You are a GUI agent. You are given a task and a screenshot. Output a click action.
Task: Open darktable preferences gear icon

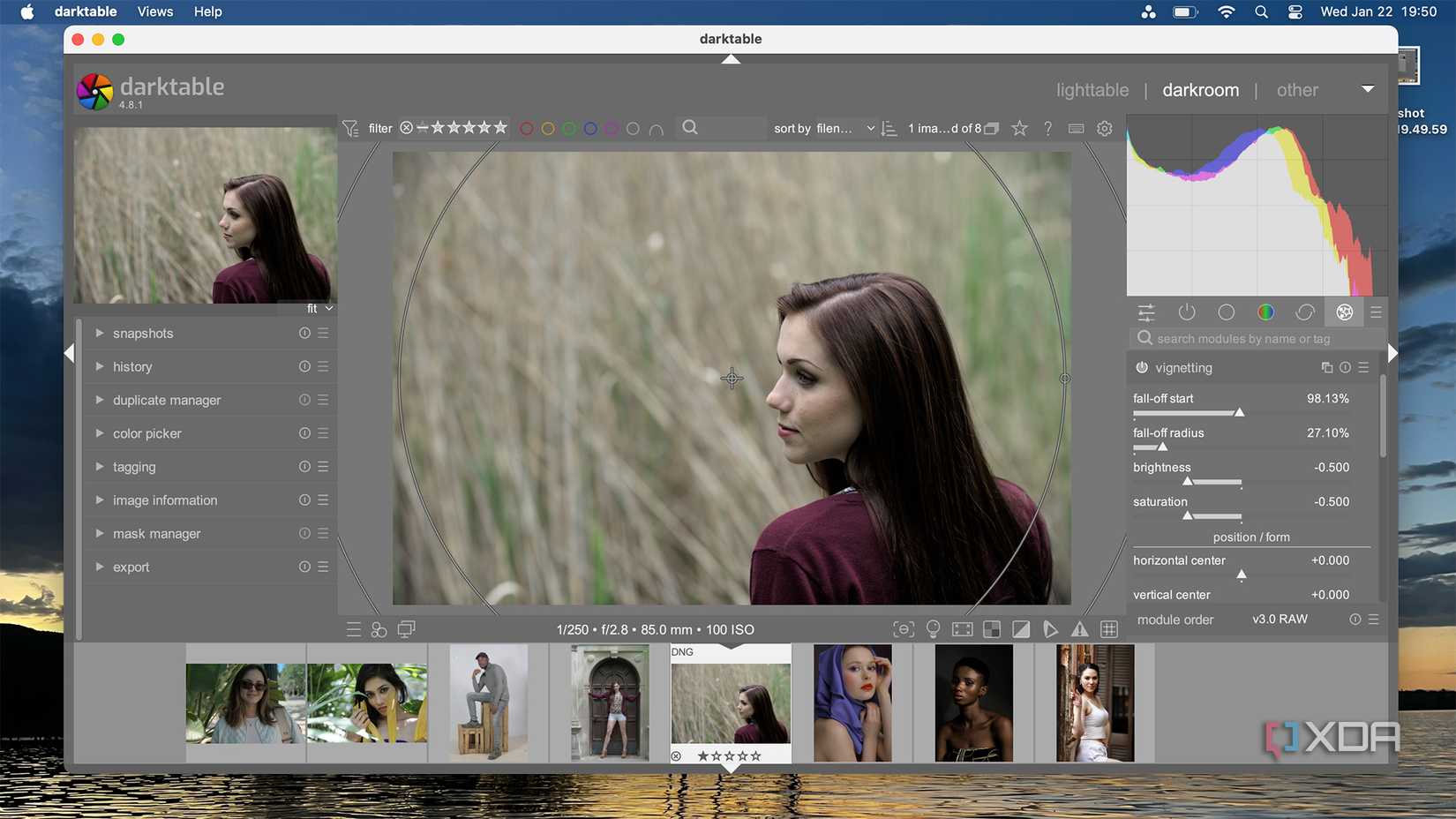(1104, 128)
